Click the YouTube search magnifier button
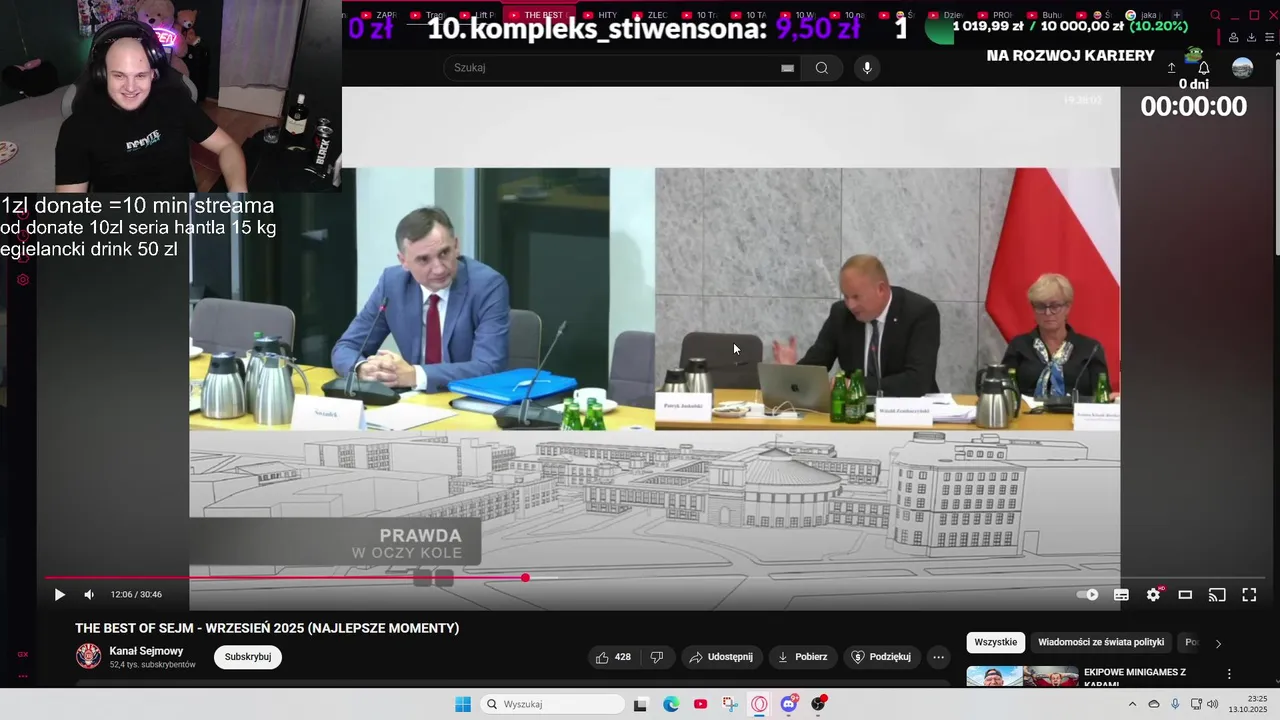This screenshot has height=720, width=1280. pos(822,68)
